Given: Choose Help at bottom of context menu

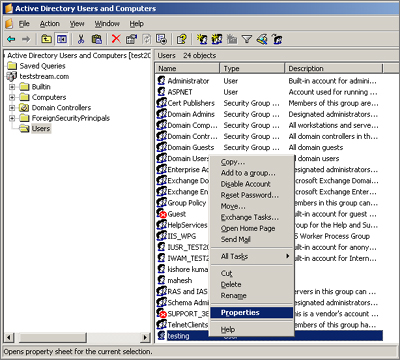Looking at the screenshot, I should click(x=228, y=330).
